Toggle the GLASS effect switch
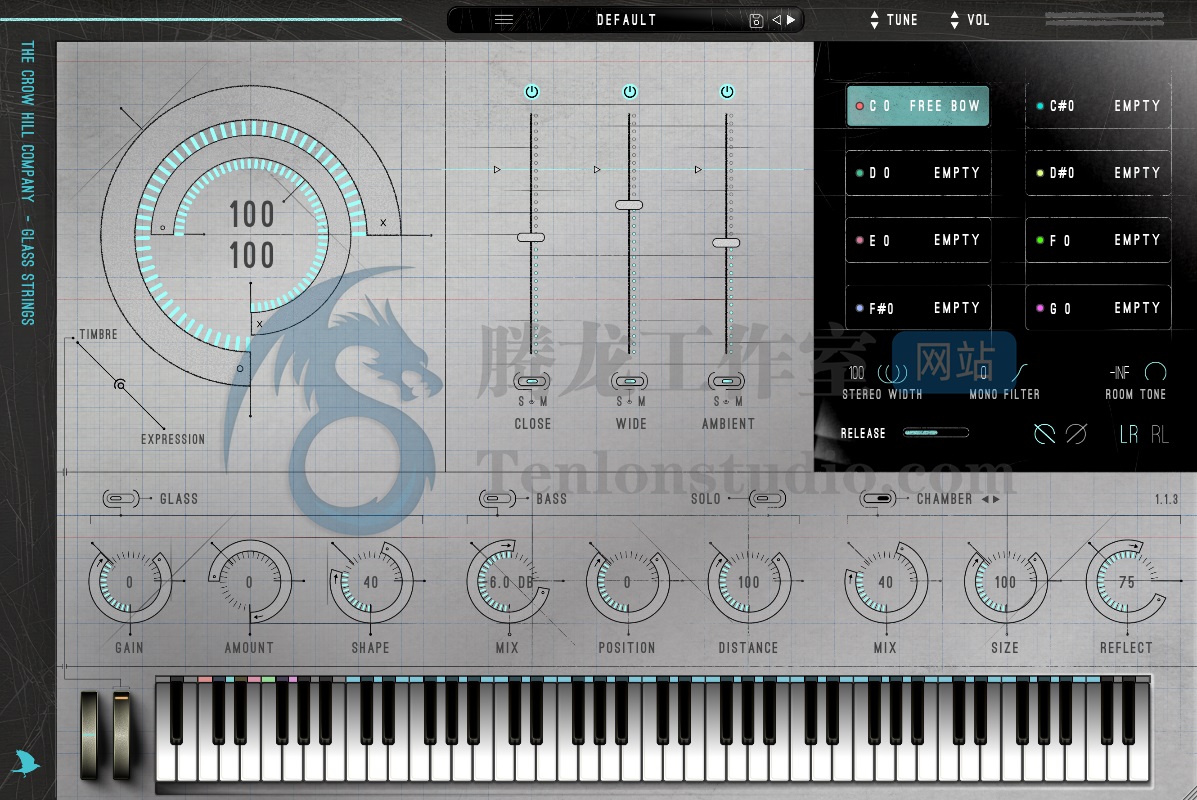This screenshot has height=800, width=1197. point(121,499)
